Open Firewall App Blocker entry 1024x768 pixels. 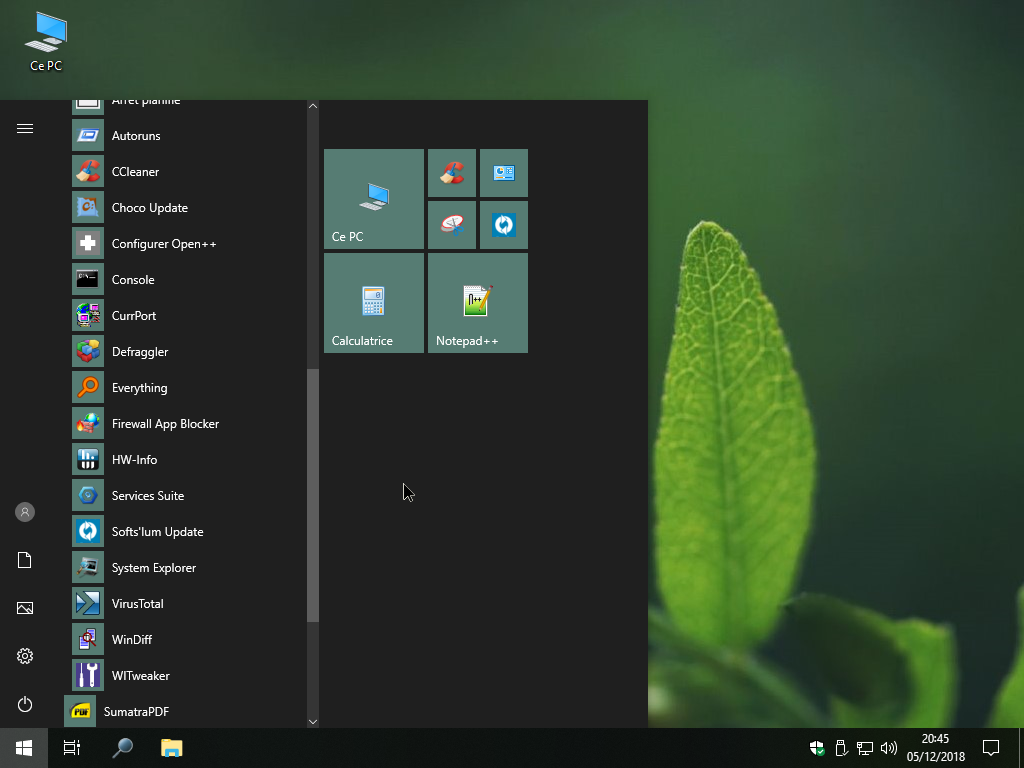pyautogui.click(x=186, y=424)
